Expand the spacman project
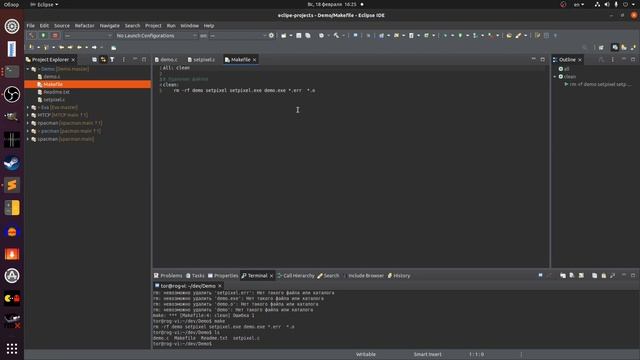Screen dimensions: 640x360 click(x=28, y=139)
